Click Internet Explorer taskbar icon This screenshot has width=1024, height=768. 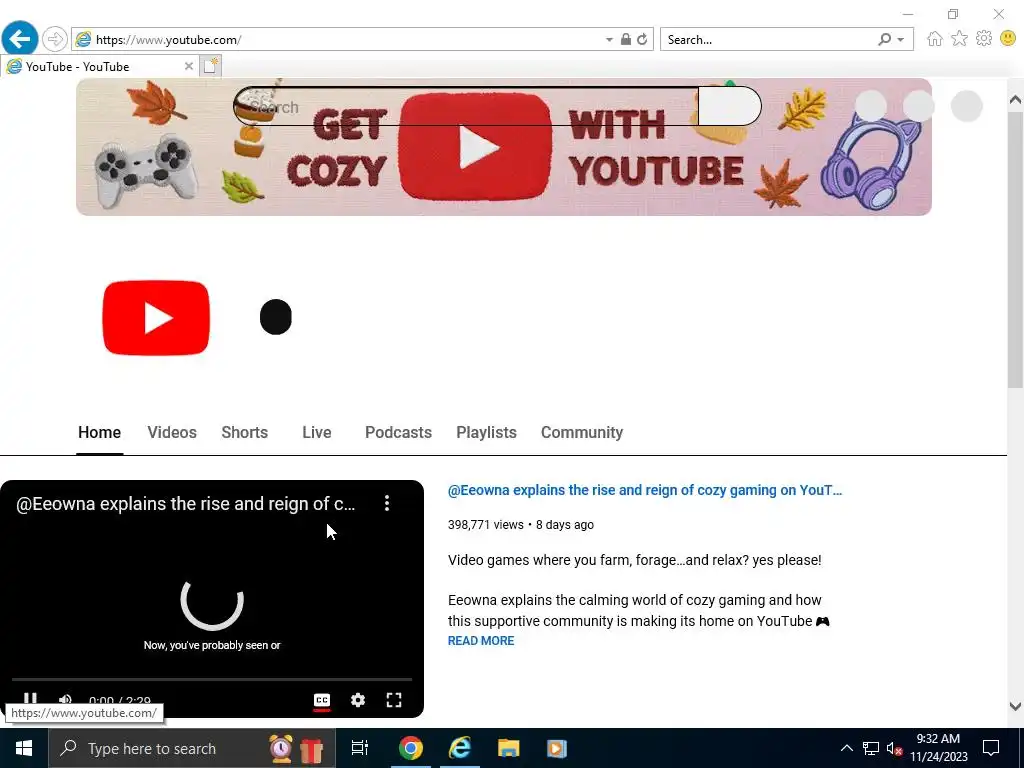point(460,748)
